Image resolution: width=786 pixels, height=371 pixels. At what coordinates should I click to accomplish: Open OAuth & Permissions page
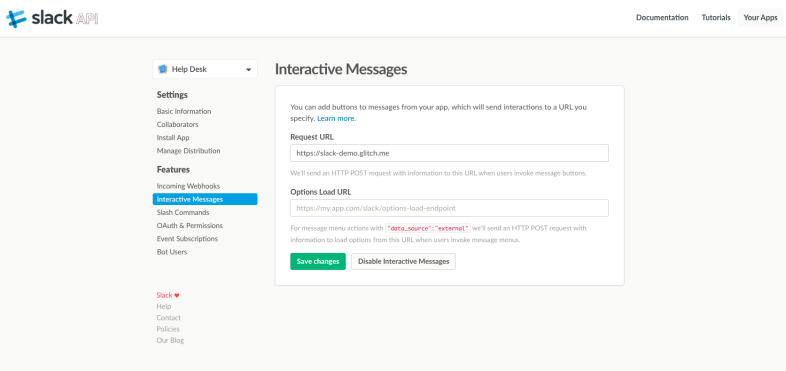[x=189, y=226]
